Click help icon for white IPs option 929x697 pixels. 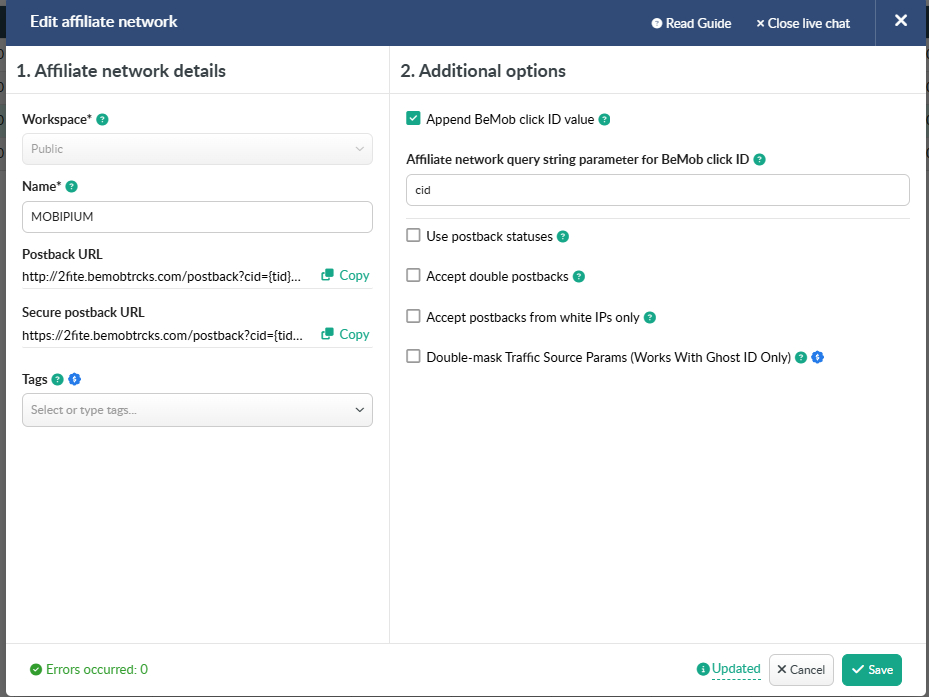coord(650,318)
